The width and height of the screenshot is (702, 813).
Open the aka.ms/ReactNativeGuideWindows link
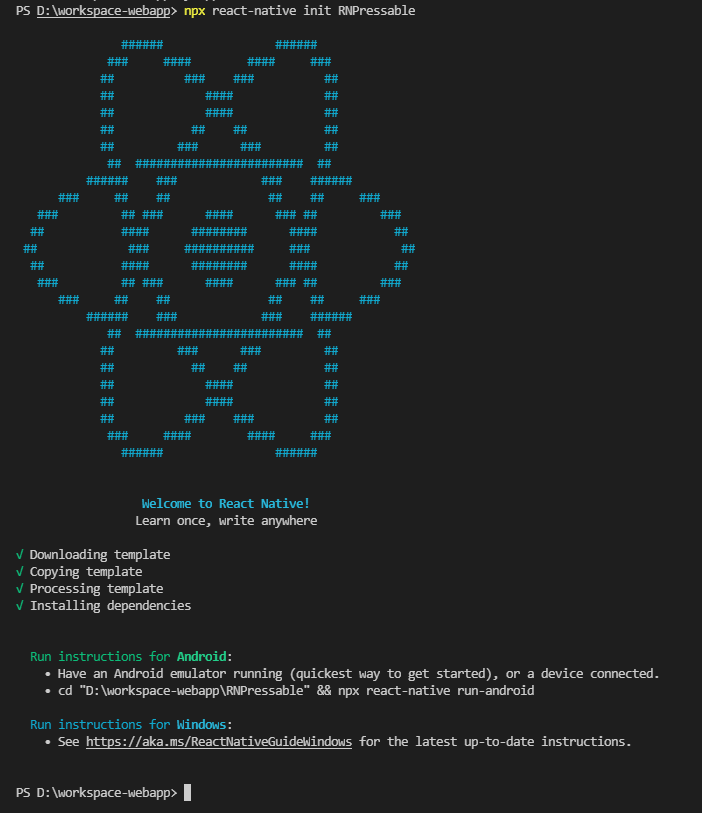219,742
